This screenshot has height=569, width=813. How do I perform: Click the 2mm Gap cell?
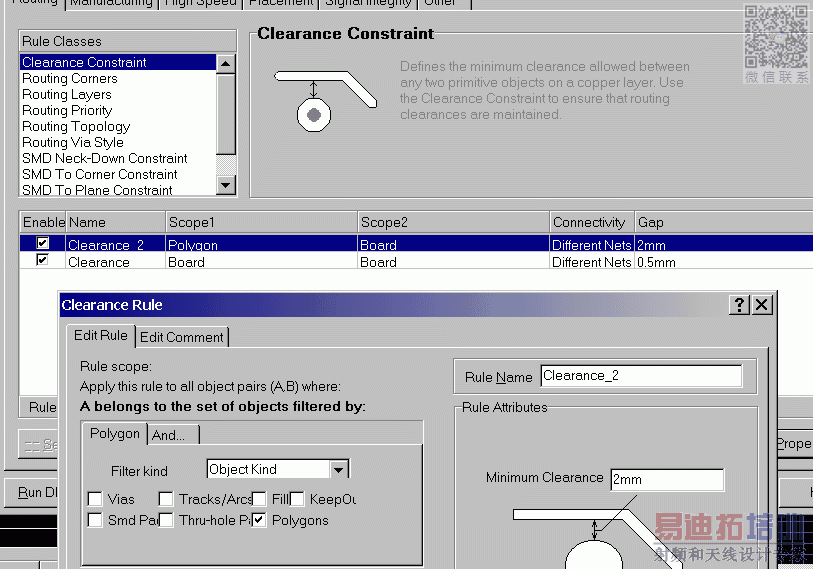724,245
